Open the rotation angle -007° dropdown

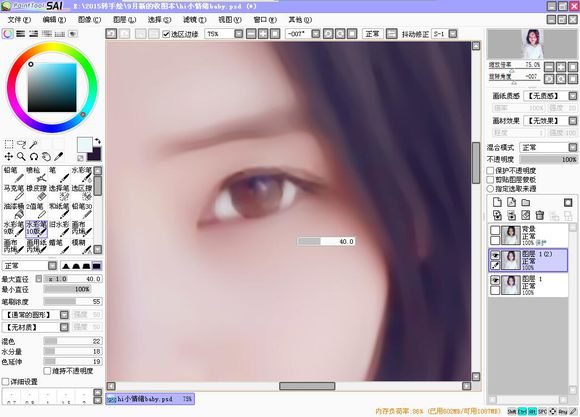coord(316,34)
